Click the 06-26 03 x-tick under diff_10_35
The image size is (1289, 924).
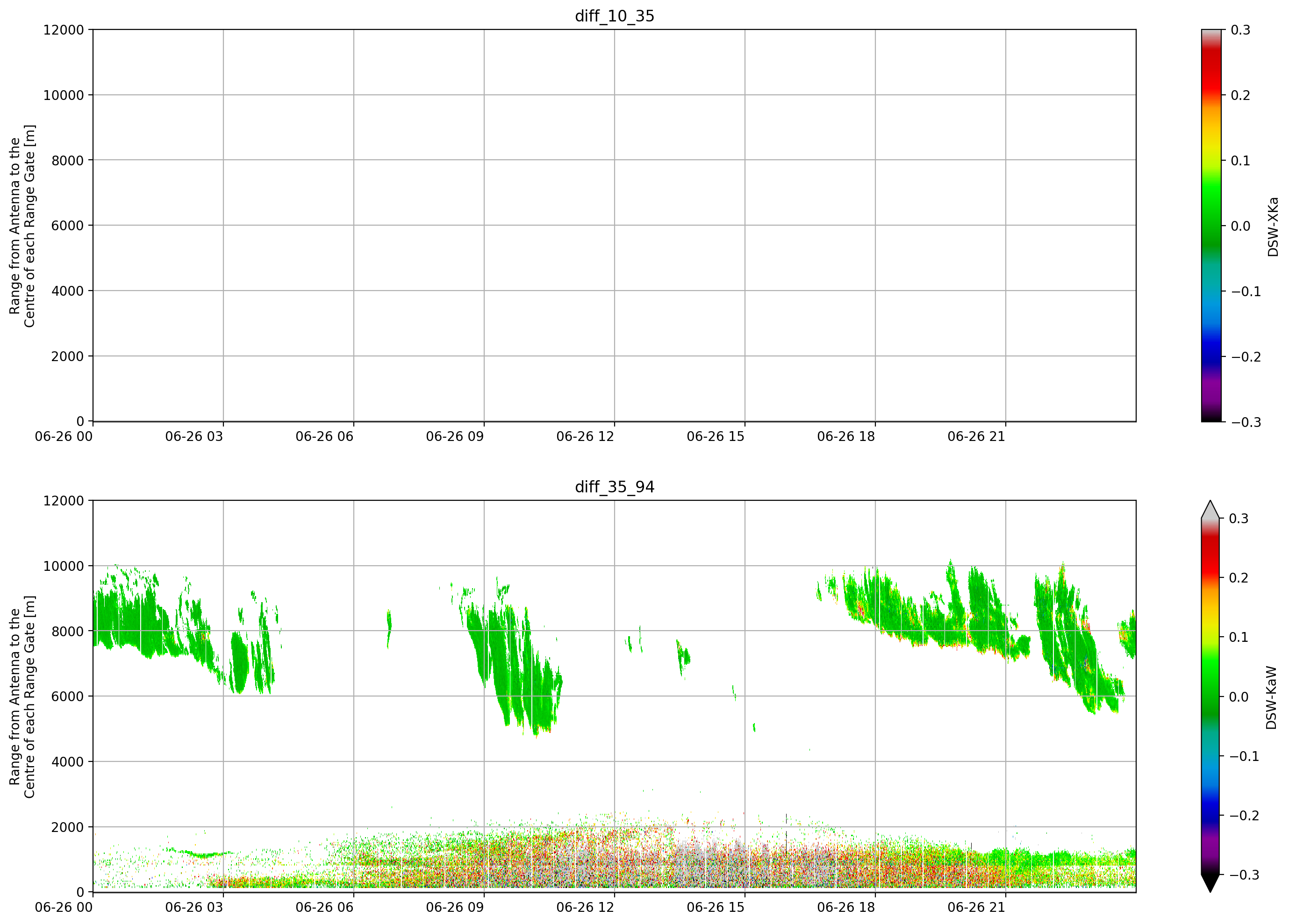[x=194, y=436]
